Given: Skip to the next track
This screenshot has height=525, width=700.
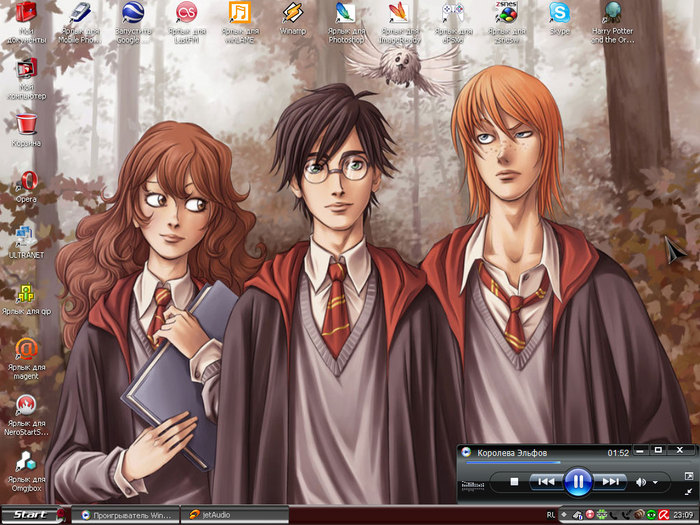Looking at the screenshot, I should click(609, 482).
